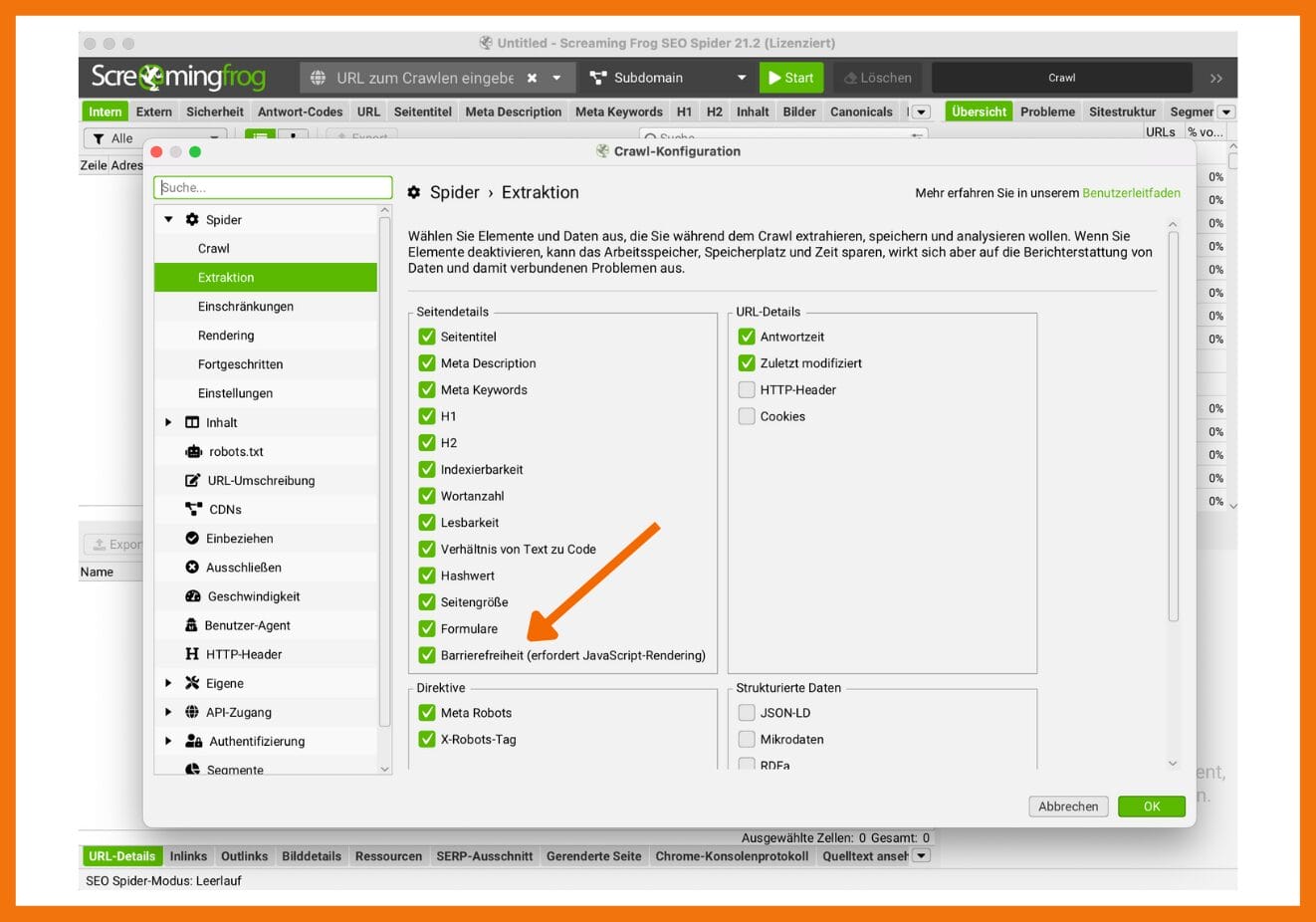Clear the URL field with the X icon
This screenshot has height=922, width=1316.
(x=532, y=78)
